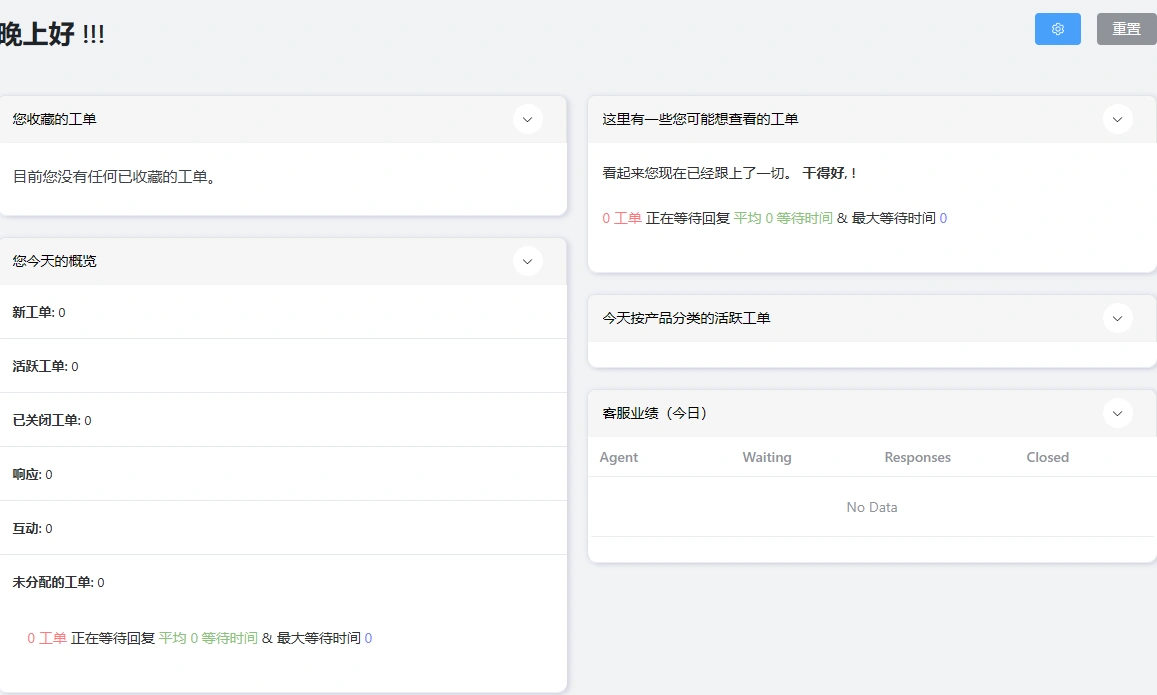Click the 晚上好 greeting heading
This screenshot has width=1157, height=695.
click(40, 32)
